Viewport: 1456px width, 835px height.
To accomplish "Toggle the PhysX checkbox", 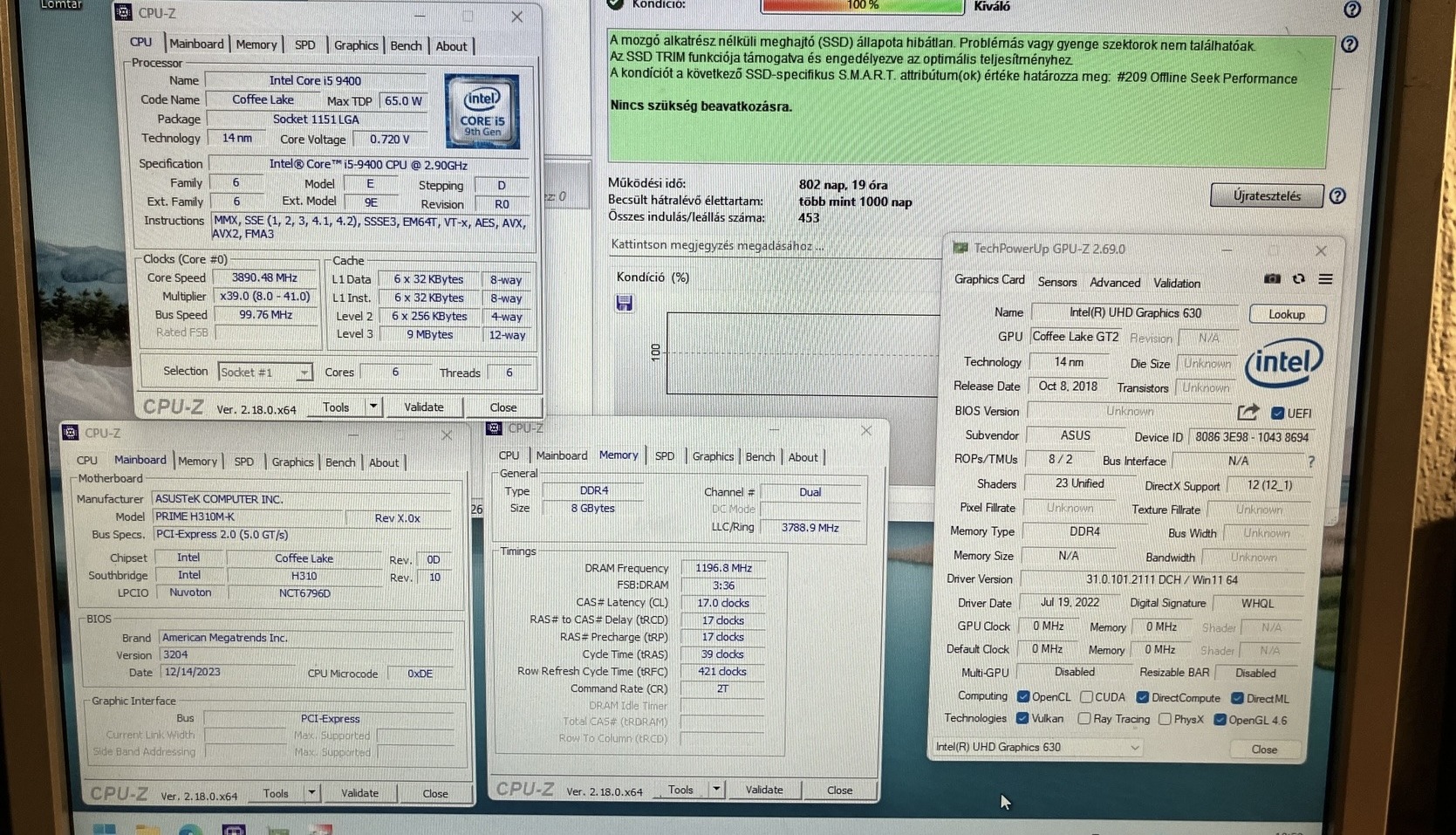I will pyautogui.click(x=1165, y=720).
